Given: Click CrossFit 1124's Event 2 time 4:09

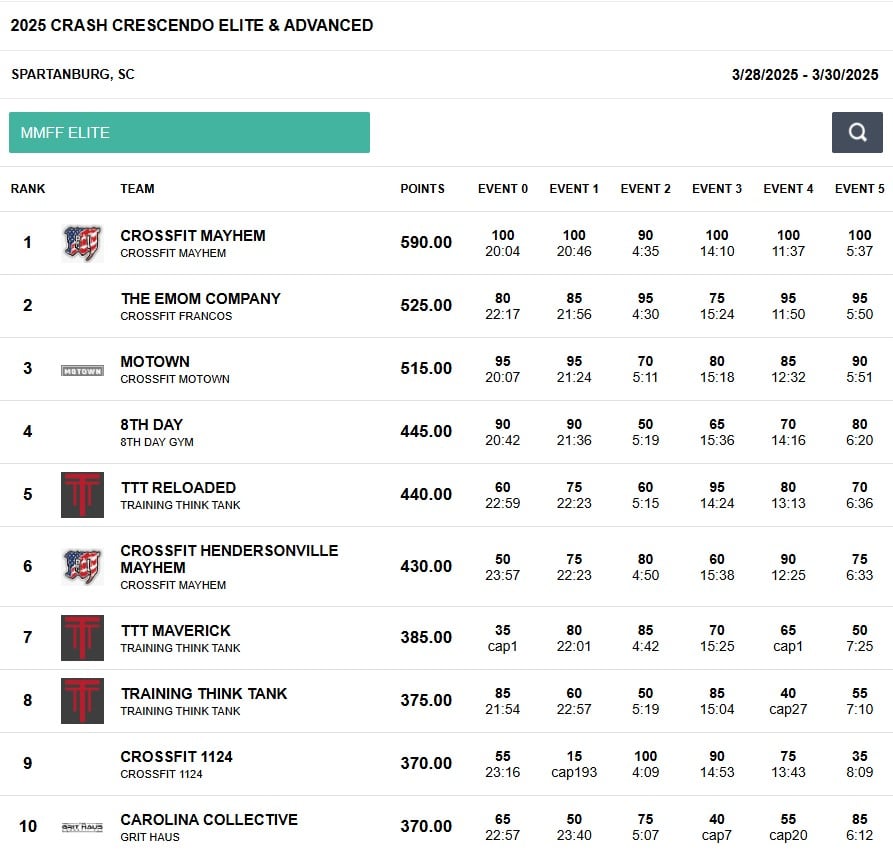Looking at the screenshot, I should 645,772.
